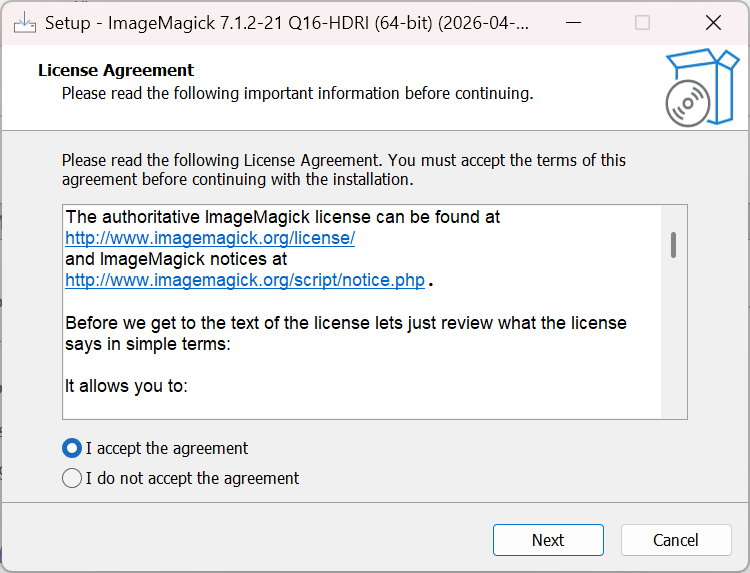750x573 pixels.
Task: Minimize the ImageMagick Setup window
Action: point(572,22)
